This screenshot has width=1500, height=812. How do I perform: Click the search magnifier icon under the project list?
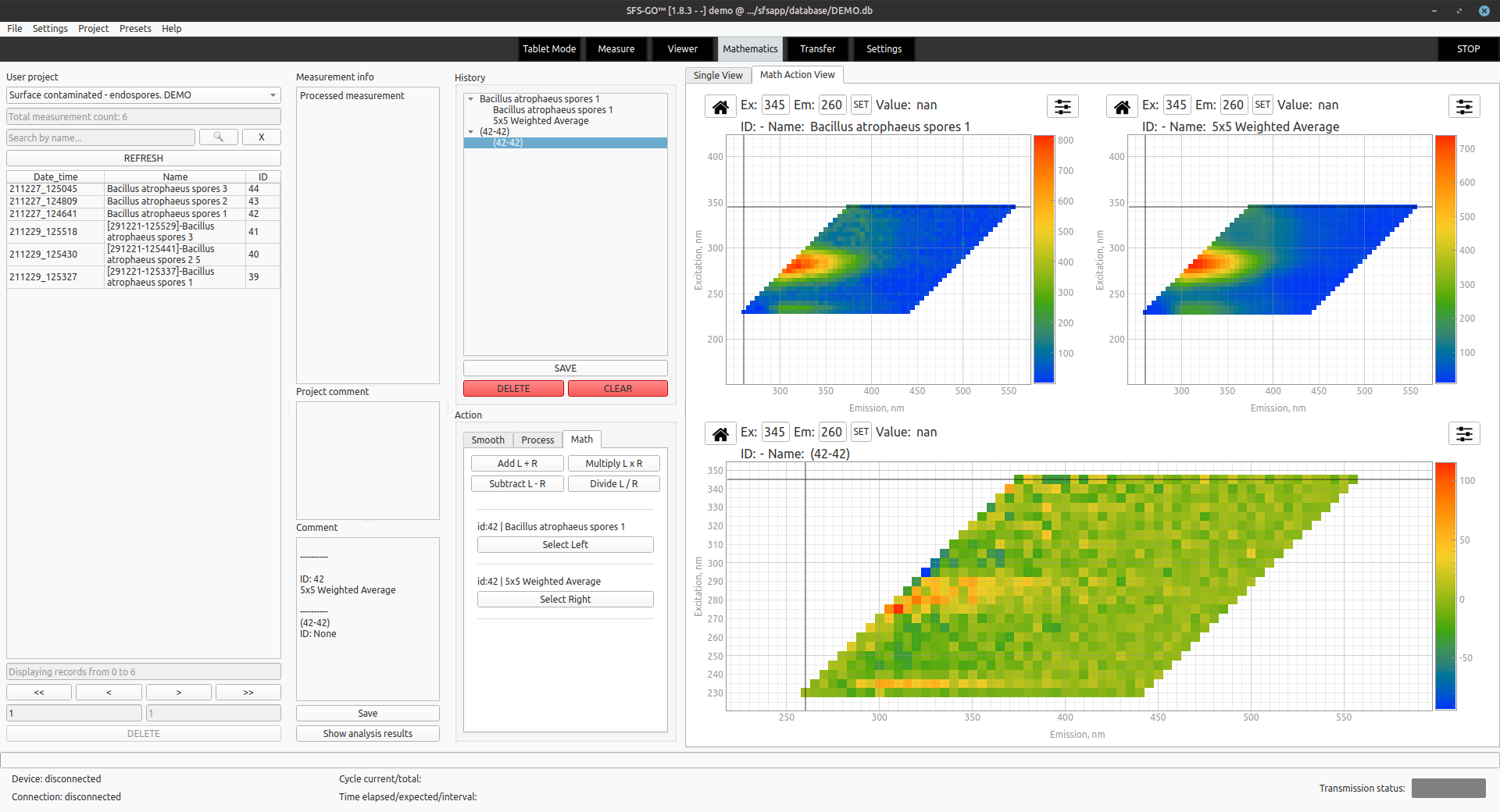[x=218, y=137]
